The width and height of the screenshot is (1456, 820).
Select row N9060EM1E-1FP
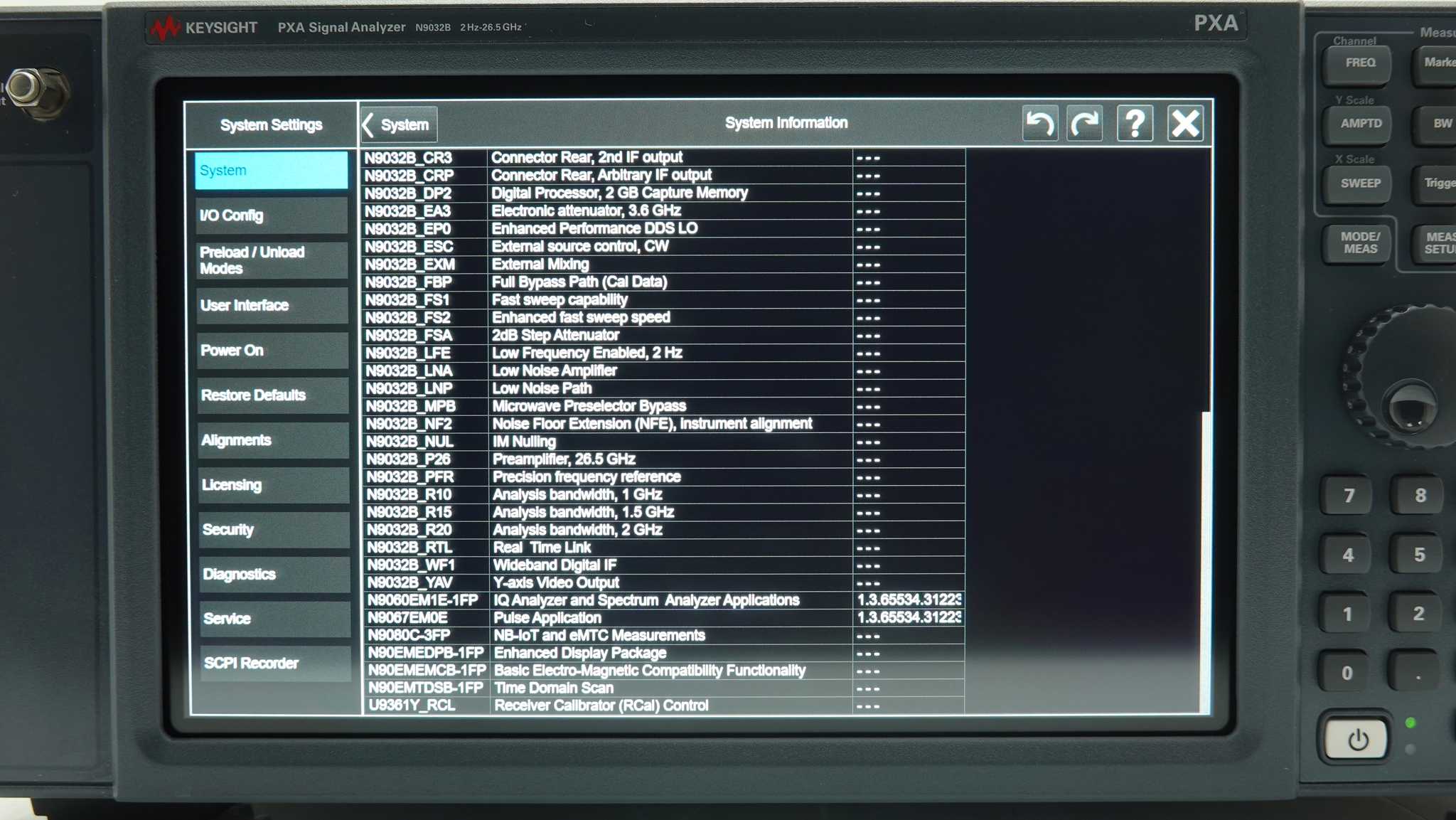pyautogui.click(x=663, y=600)
